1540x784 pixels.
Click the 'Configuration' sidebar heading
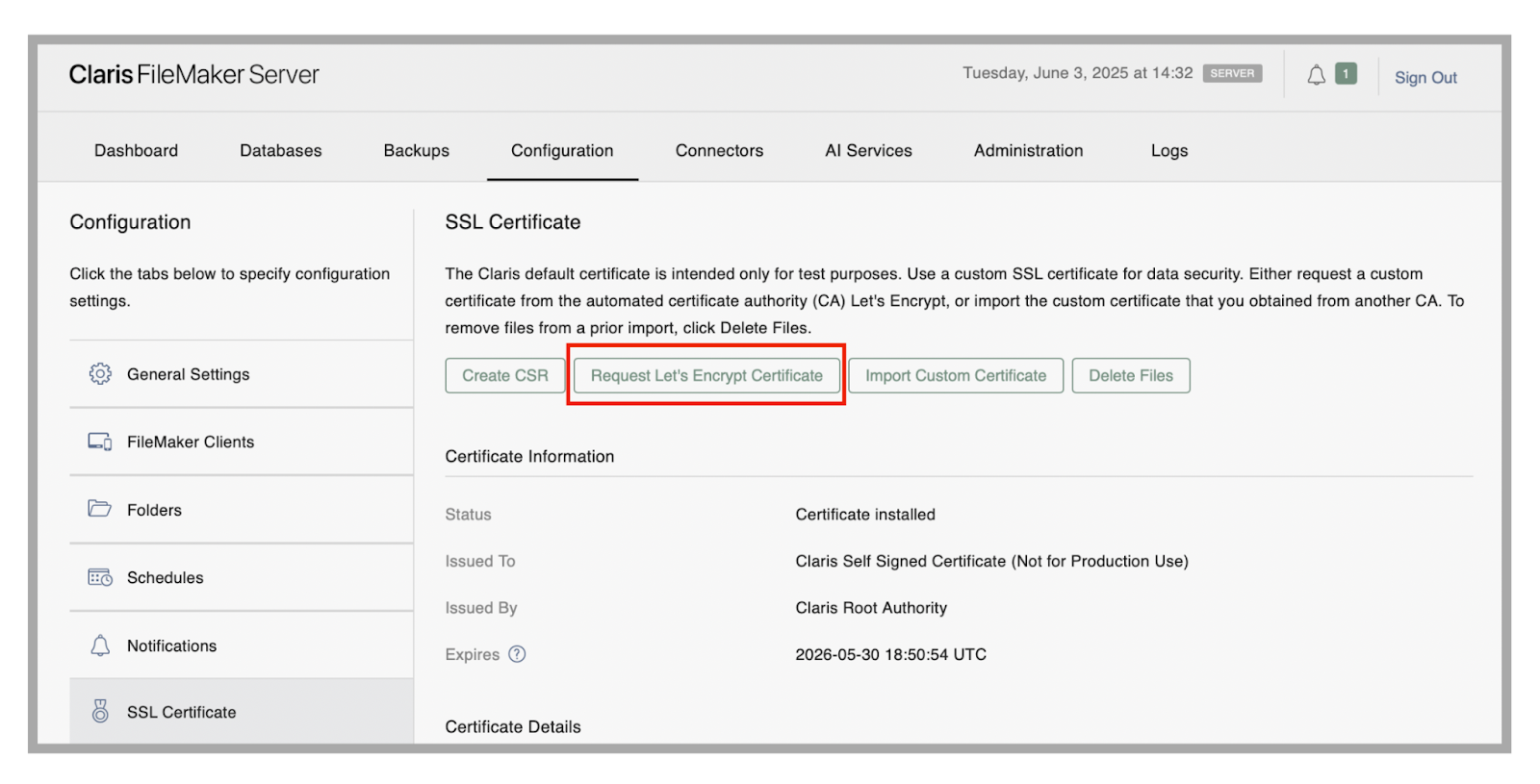[130, 222]
